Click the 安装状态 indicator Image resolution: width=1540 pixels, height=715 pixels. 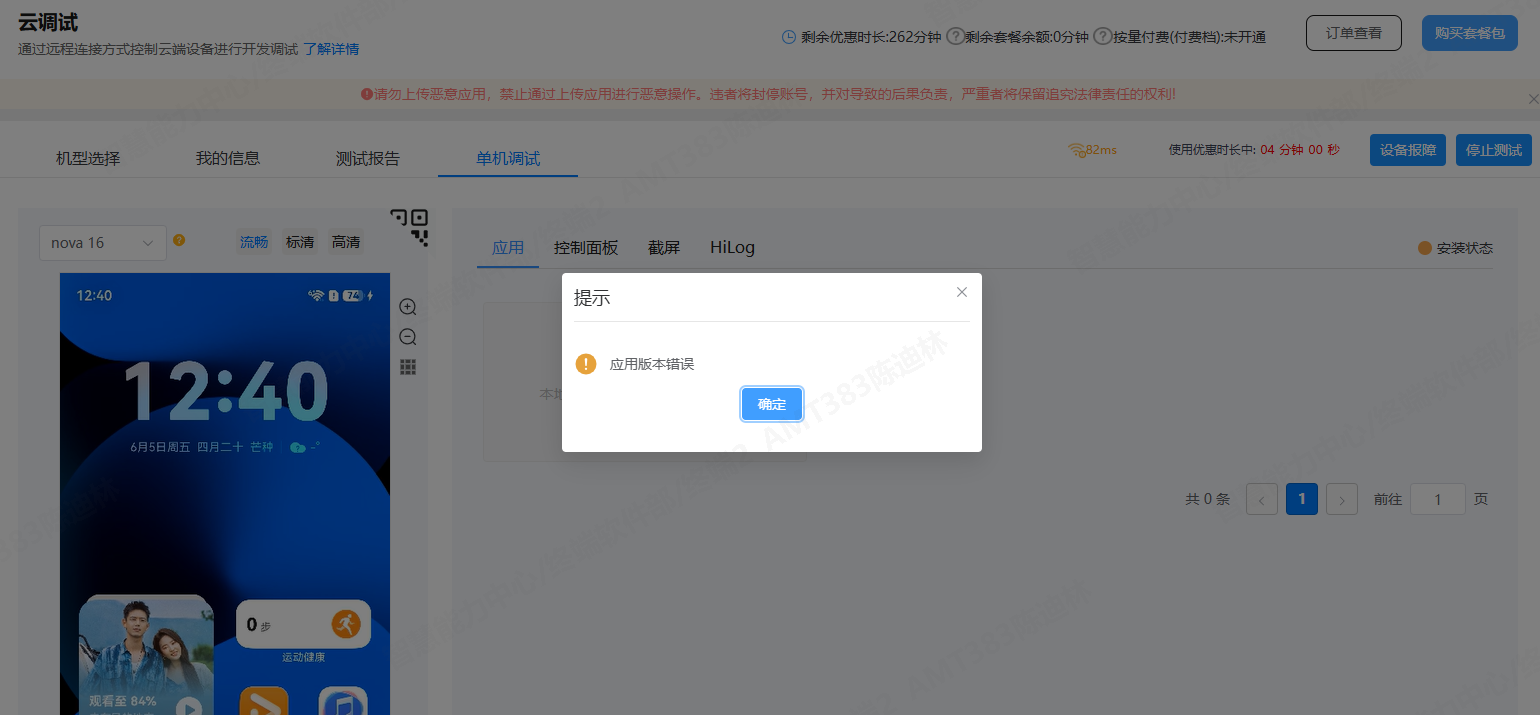[1455, 248]
